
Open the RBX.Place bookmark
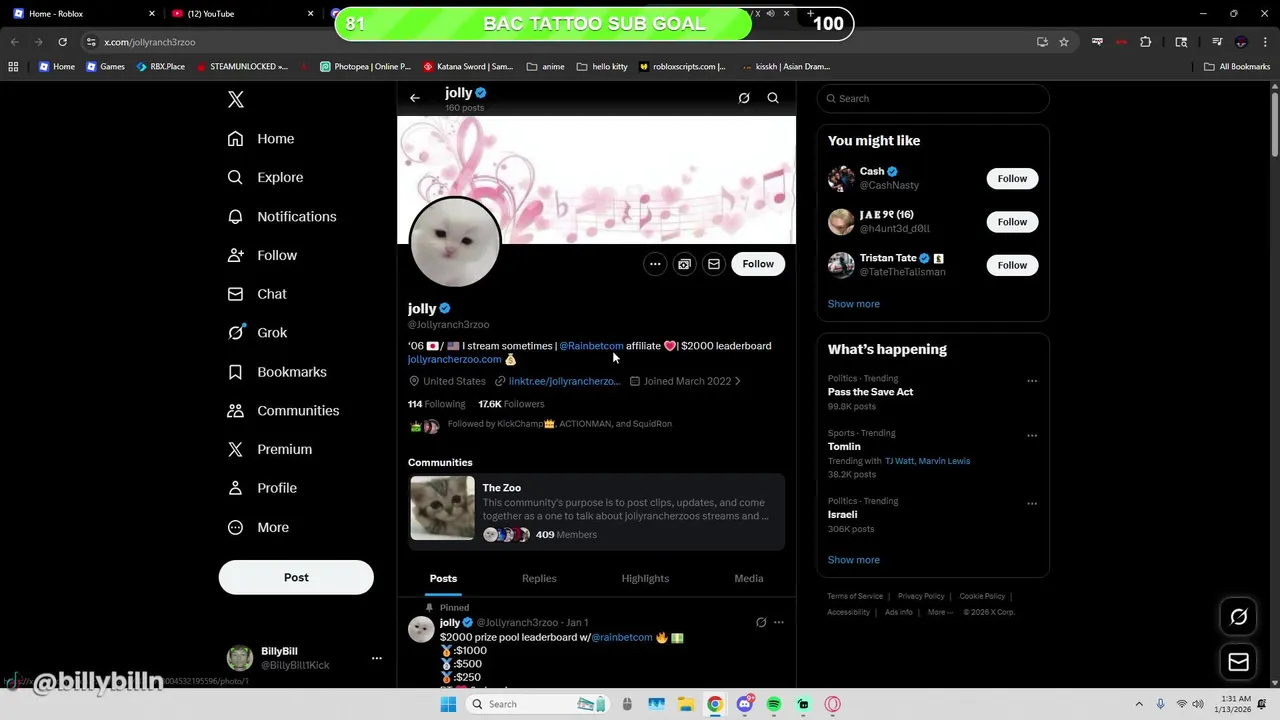pos(160,67)
